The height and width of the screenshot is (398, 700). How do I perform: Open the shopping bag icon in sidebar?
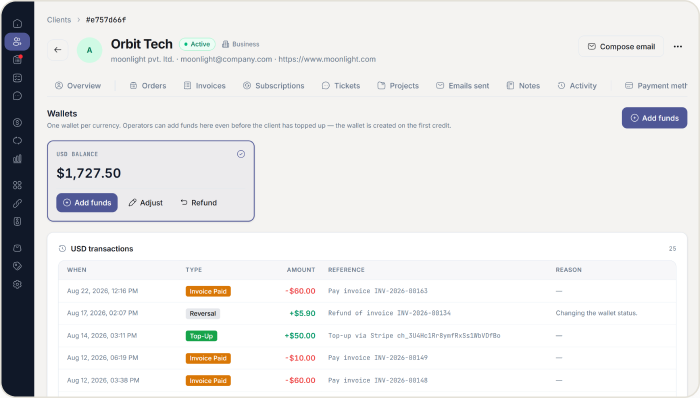click(17, 248)
